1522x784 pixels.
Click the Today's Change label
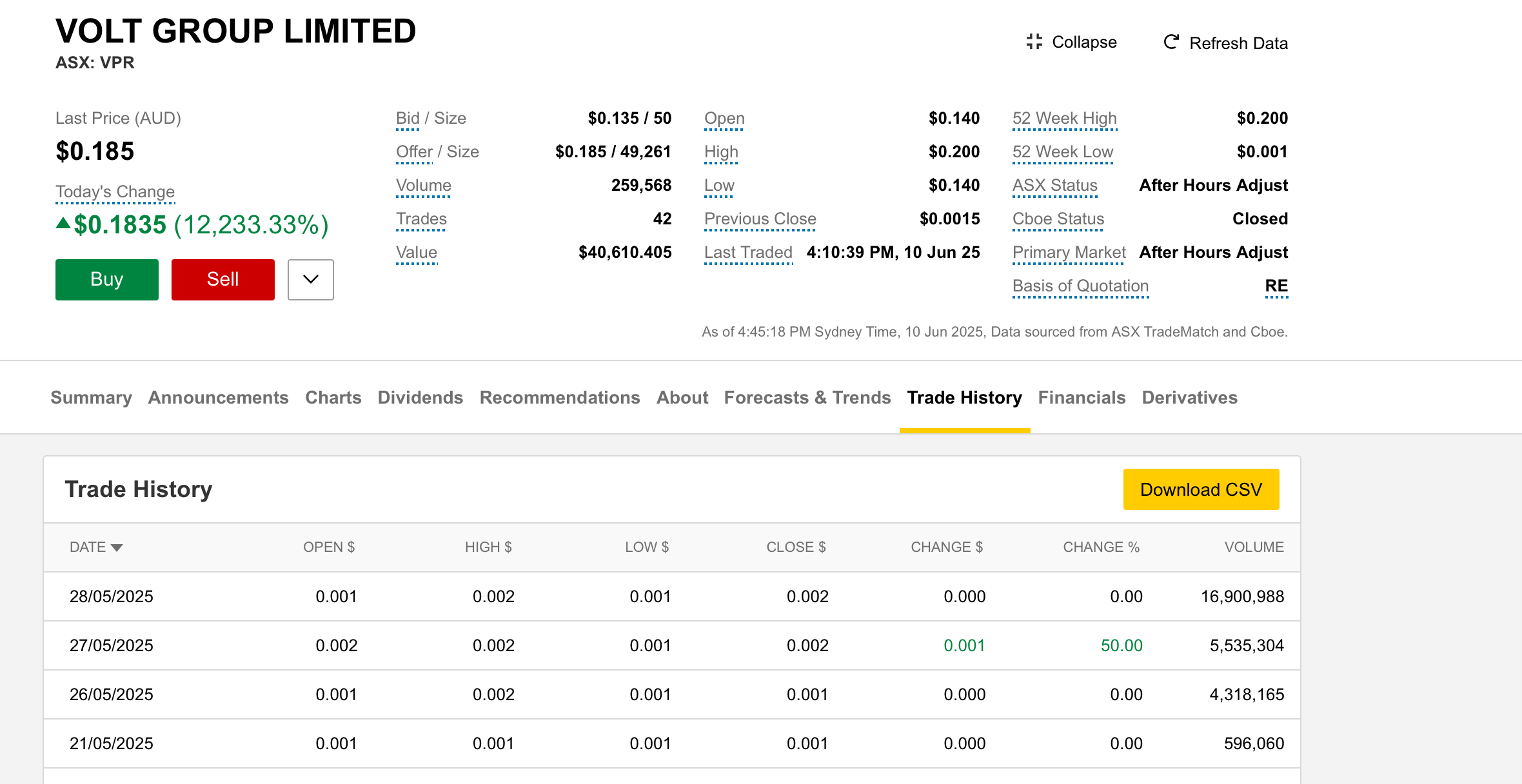[x=115, y=192]
